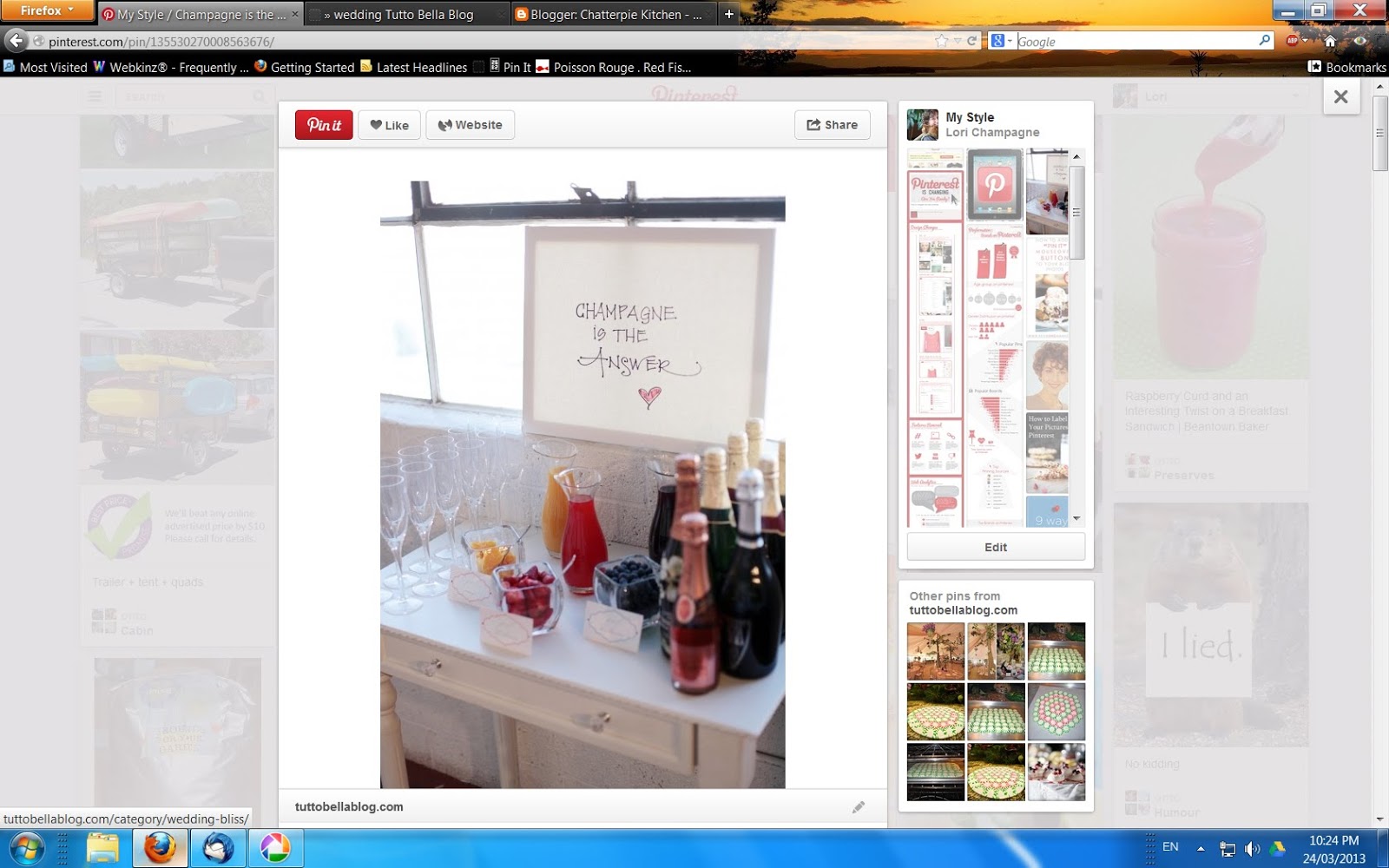Open the tuttobellablog.com source link
The height and width of the screenshot is (868, 1389).
click(x=348, y=806)
